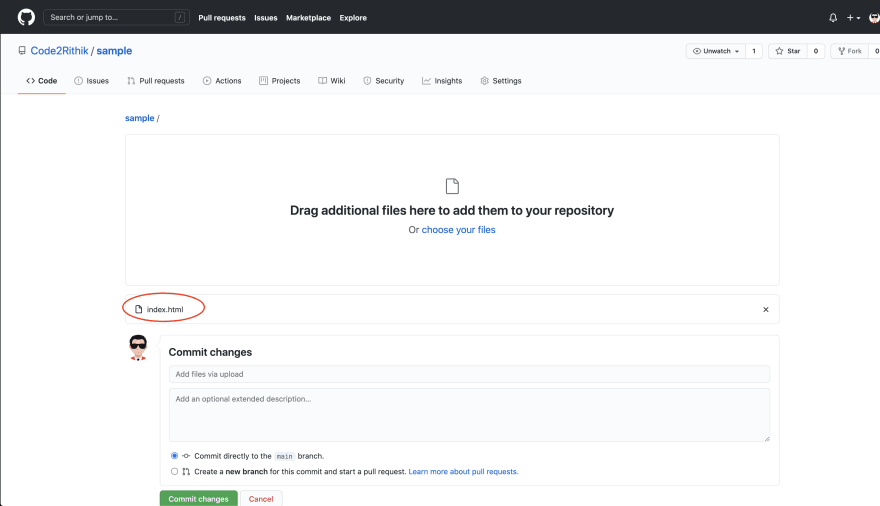880x506 pixels.
Task: Click the slash shortcut key icon
Action: point(180,17)
